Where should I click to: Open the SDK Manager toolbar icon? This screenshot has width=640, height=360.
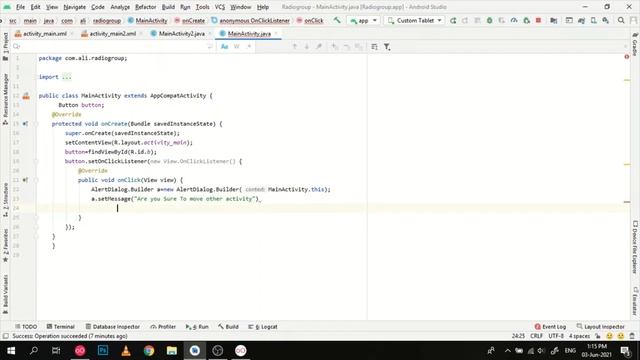point(606,20)
